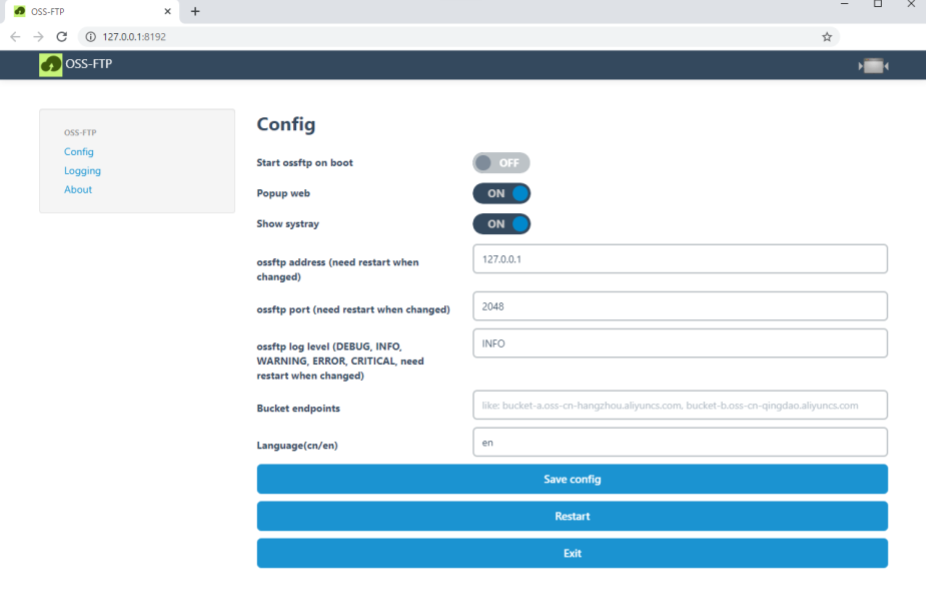
Task: Click the 'Show systray' label
Action: [x=288, y=224]
